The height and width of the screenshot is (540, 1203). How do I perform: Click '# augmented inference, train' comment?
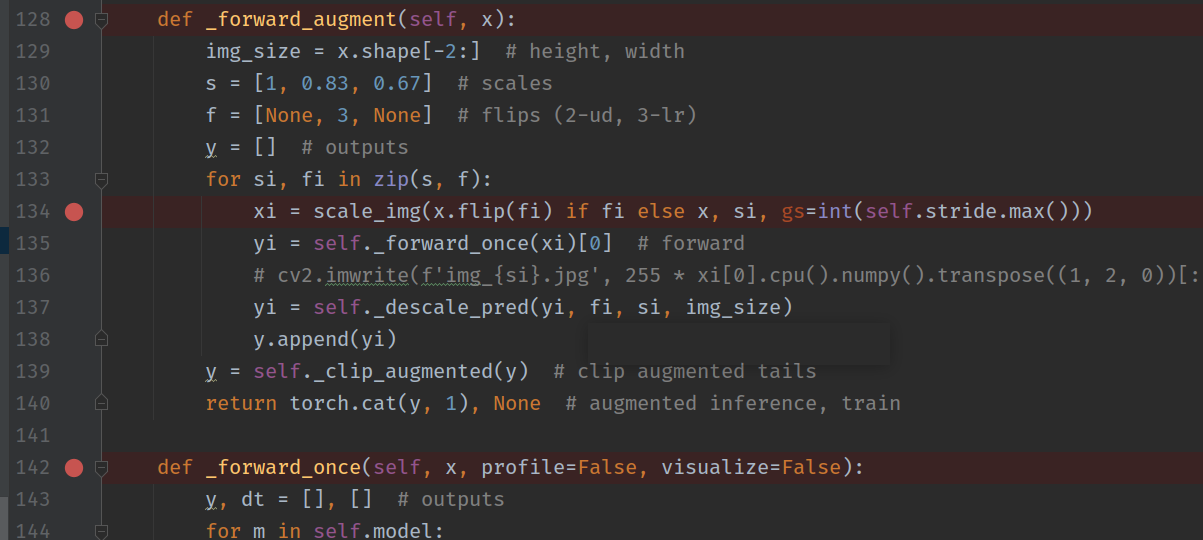pyautogui.click(x=733, y=403)
